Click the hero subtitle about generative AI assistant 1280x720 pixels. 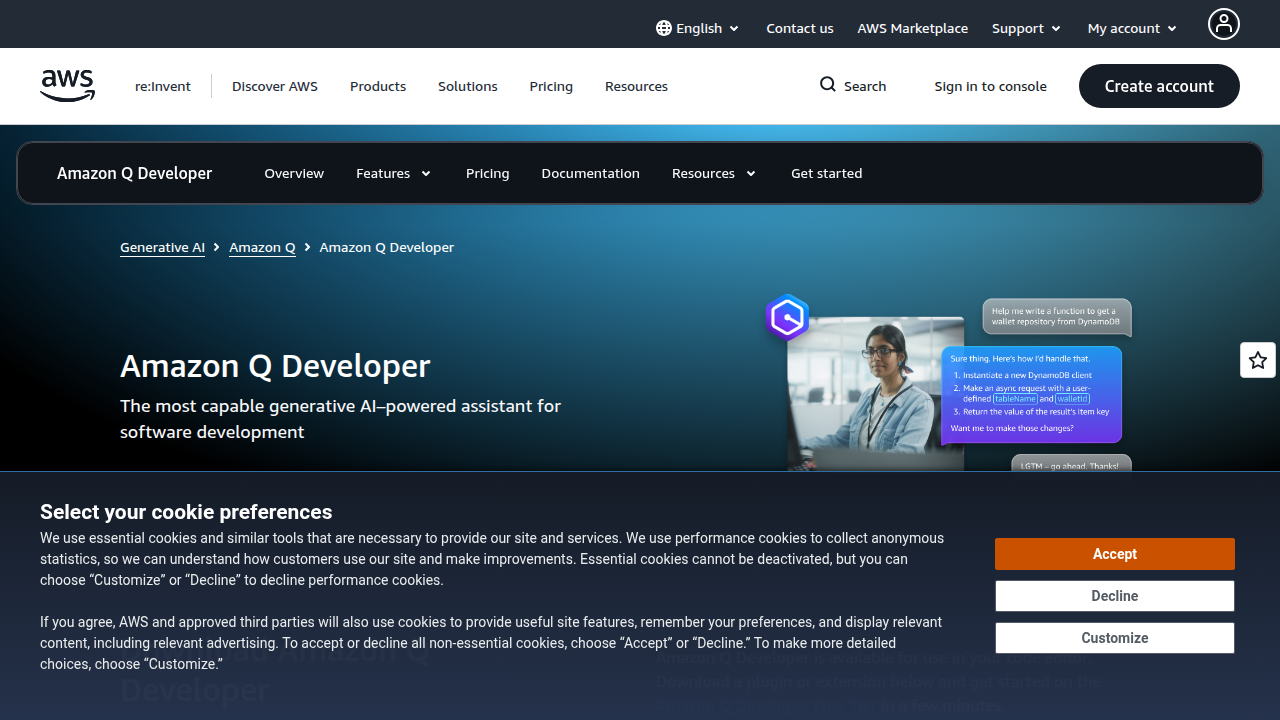340,419
